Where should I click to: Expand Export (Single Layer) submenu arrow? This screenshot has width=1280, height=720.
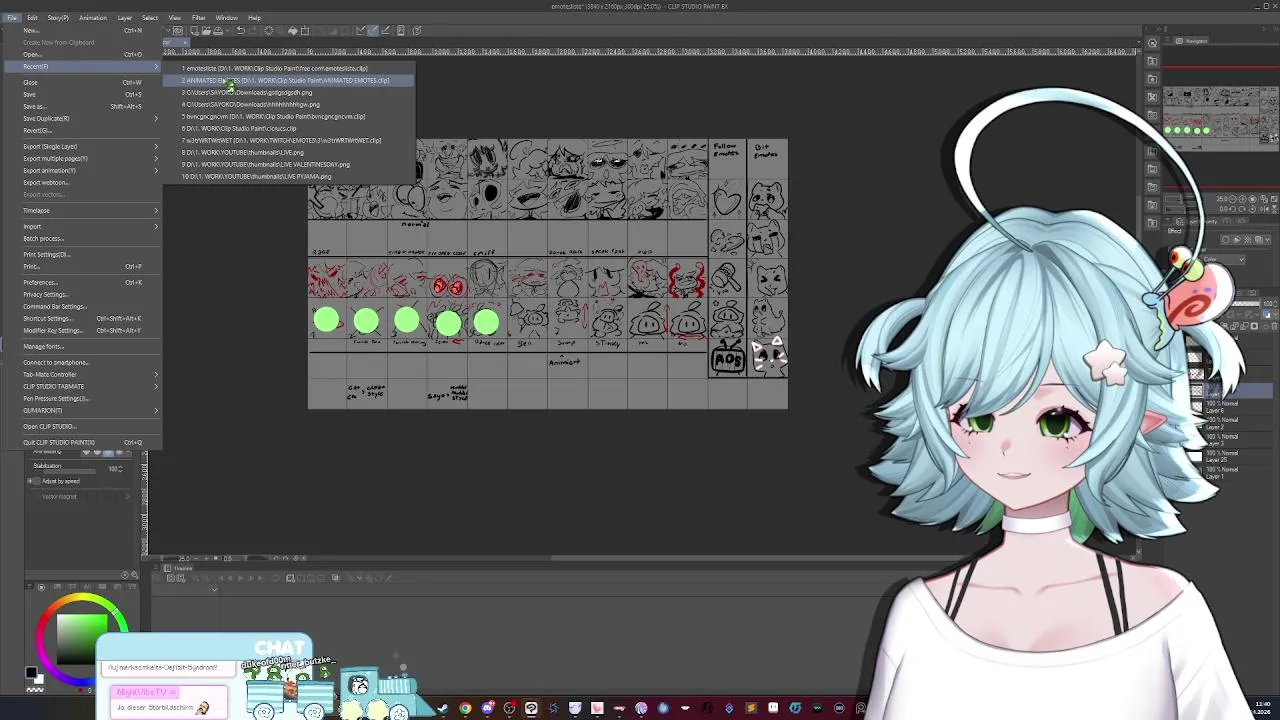(x=156, y=146)
